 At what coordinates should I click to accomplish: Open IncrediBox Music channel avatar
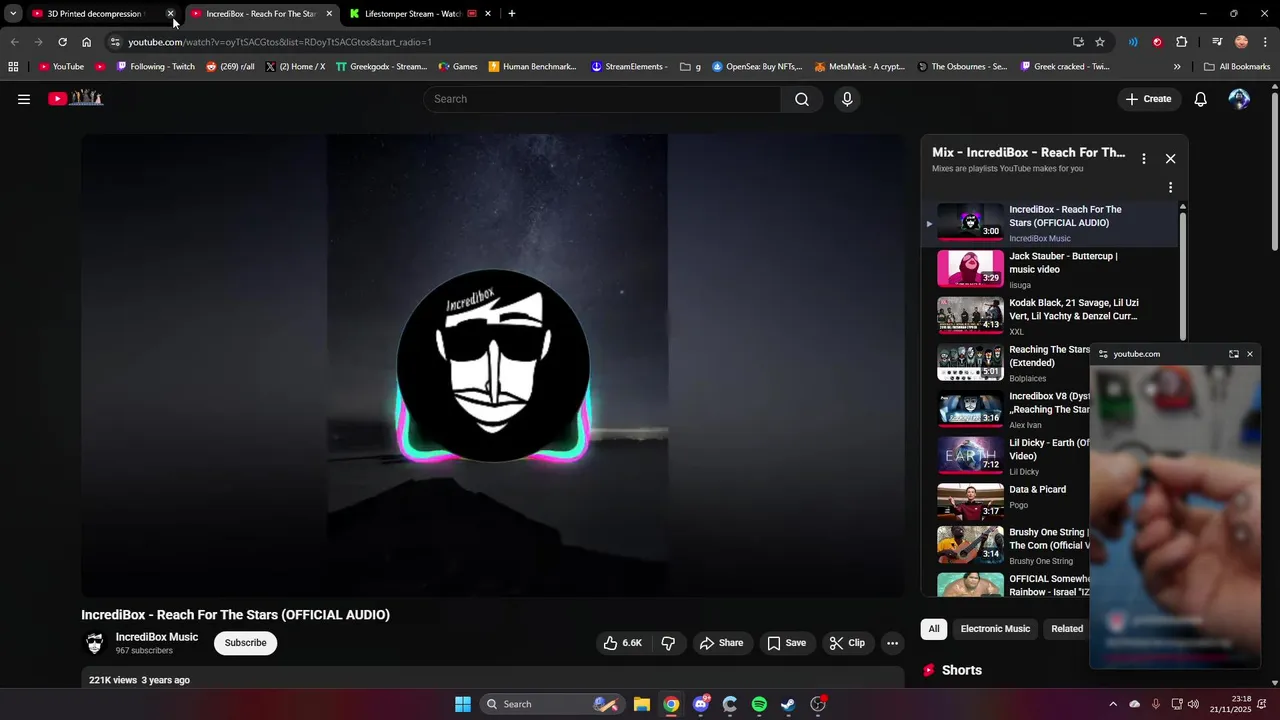point(95,643)
